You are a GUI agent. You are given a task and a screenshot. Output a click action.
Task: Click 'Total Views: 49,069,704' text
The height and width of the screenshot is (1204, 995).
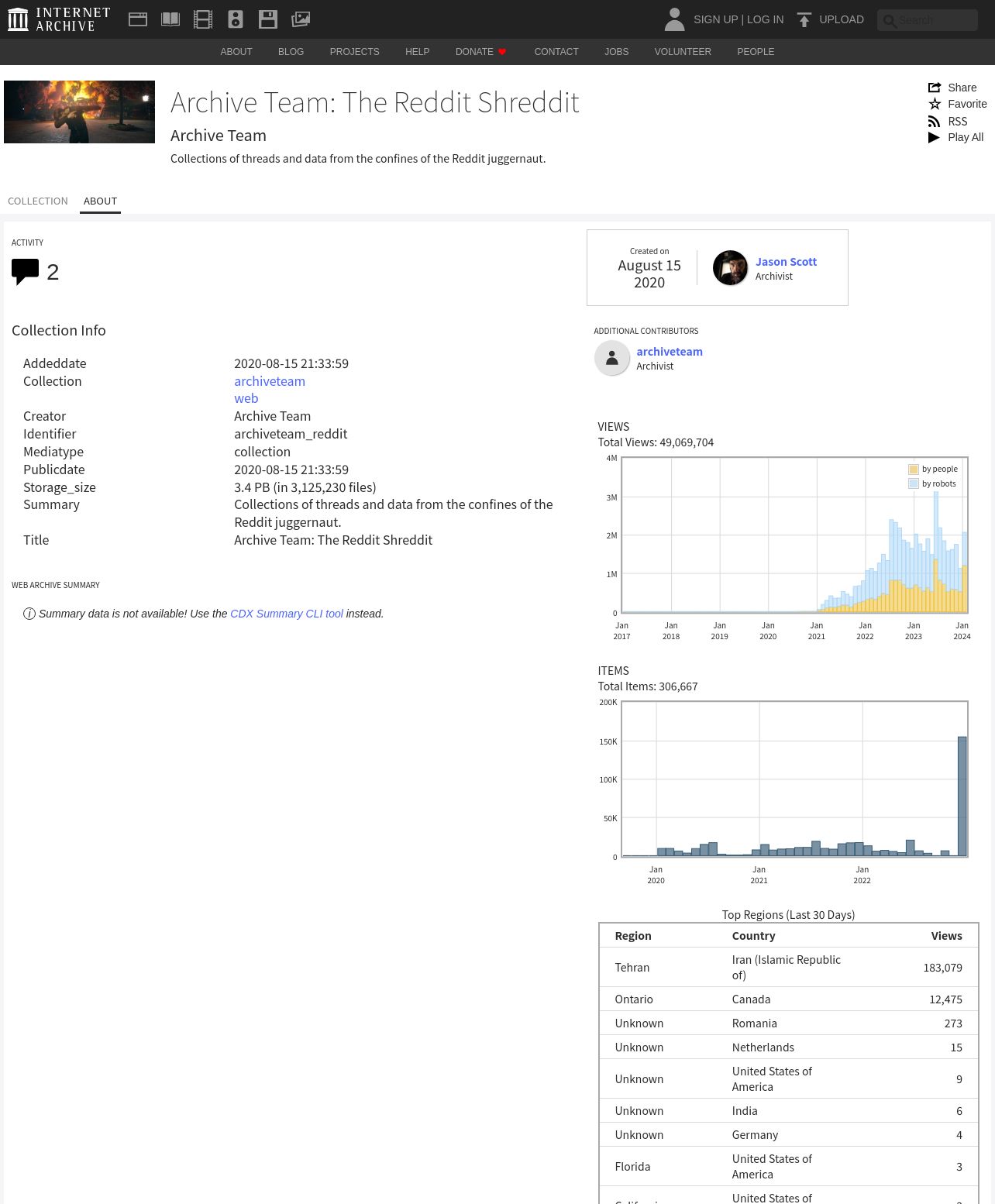coord(656,442)
